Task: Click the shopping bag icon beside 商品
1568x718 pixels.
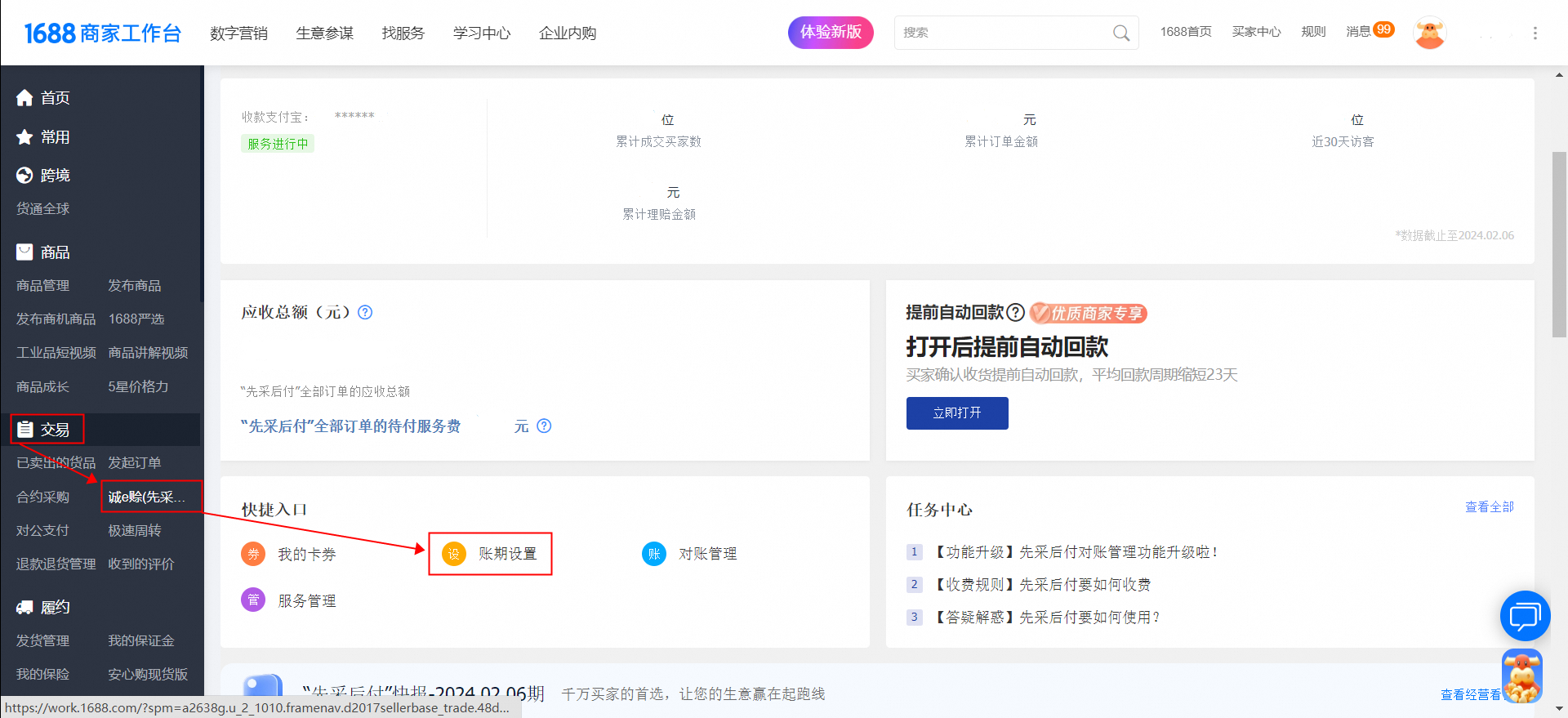Action: pyautogui.click(x=24, y=252)
